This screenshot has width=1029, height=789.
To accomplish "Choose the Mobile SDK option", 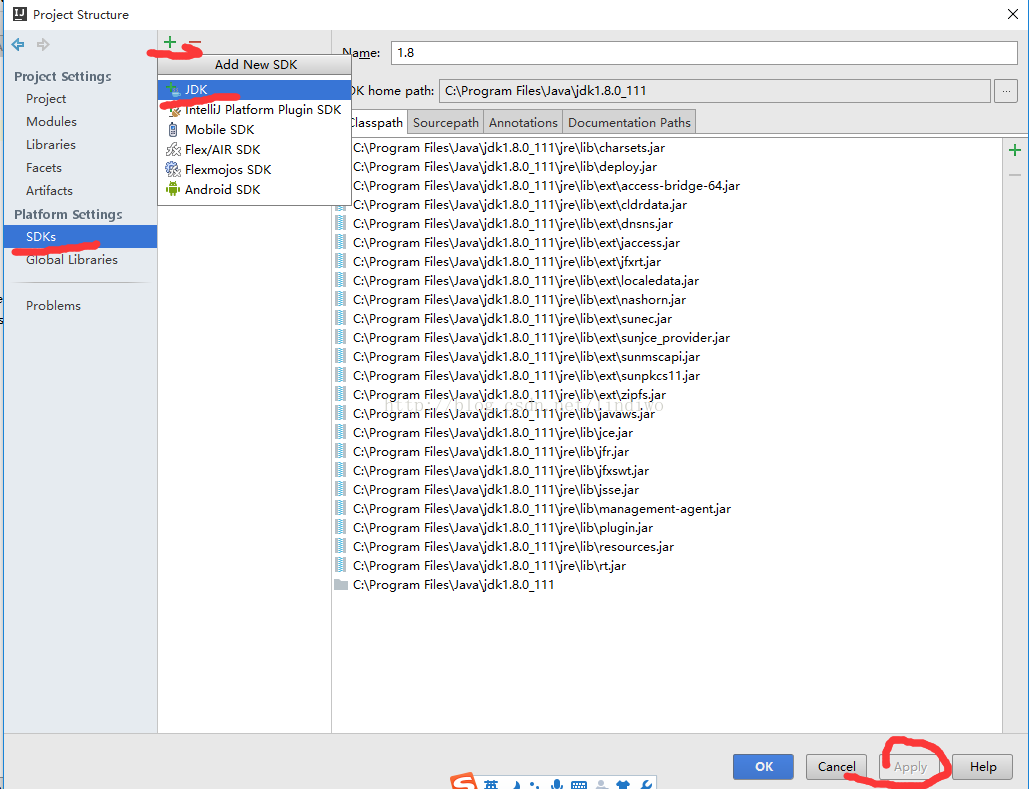I will (x=255, y=129).
